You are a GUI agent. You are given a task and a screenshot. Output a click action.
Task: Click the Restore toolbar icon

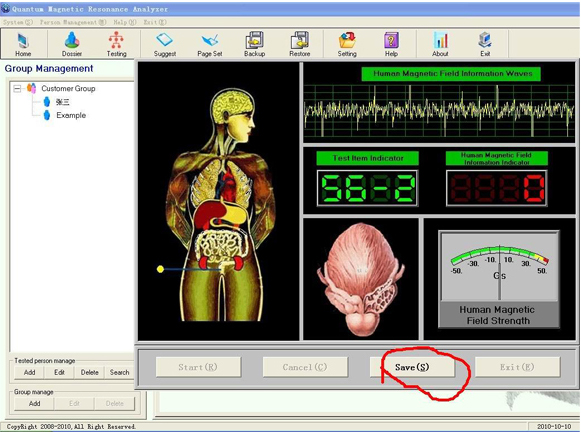tap(299, 44)
